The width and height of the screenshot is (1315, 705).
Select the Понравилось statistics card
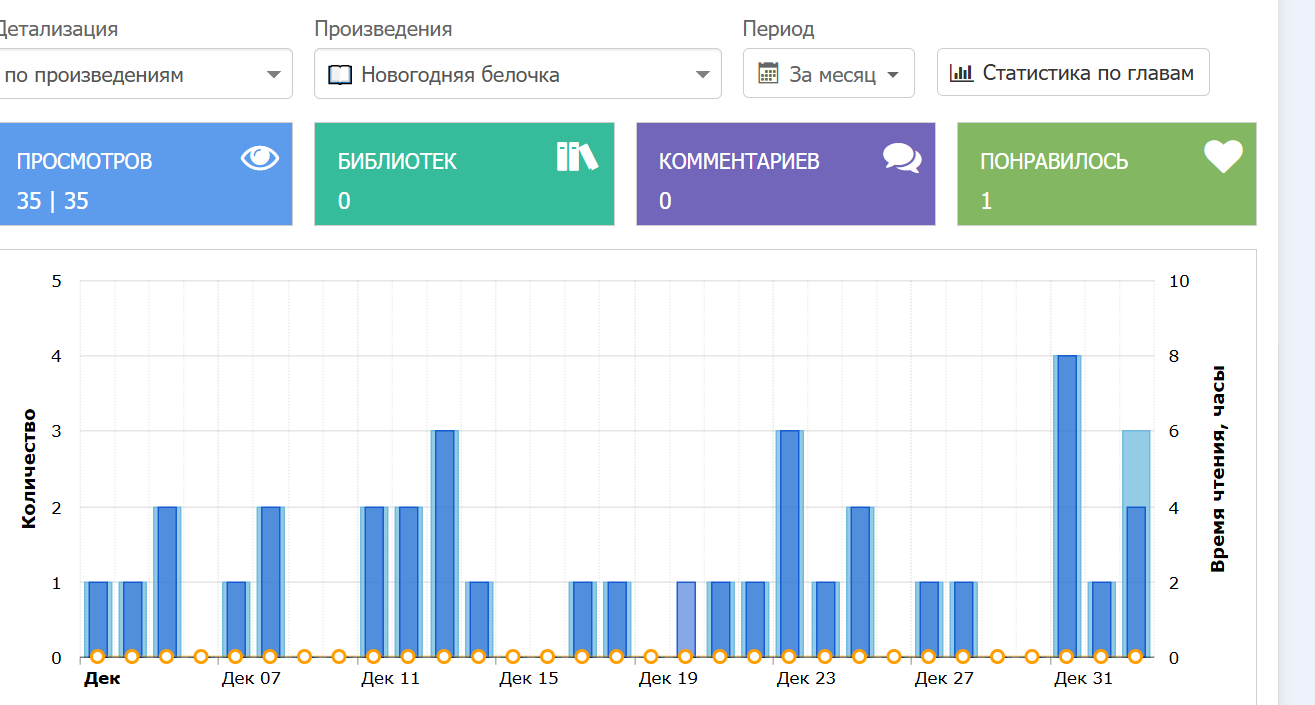click(1106, 175)
